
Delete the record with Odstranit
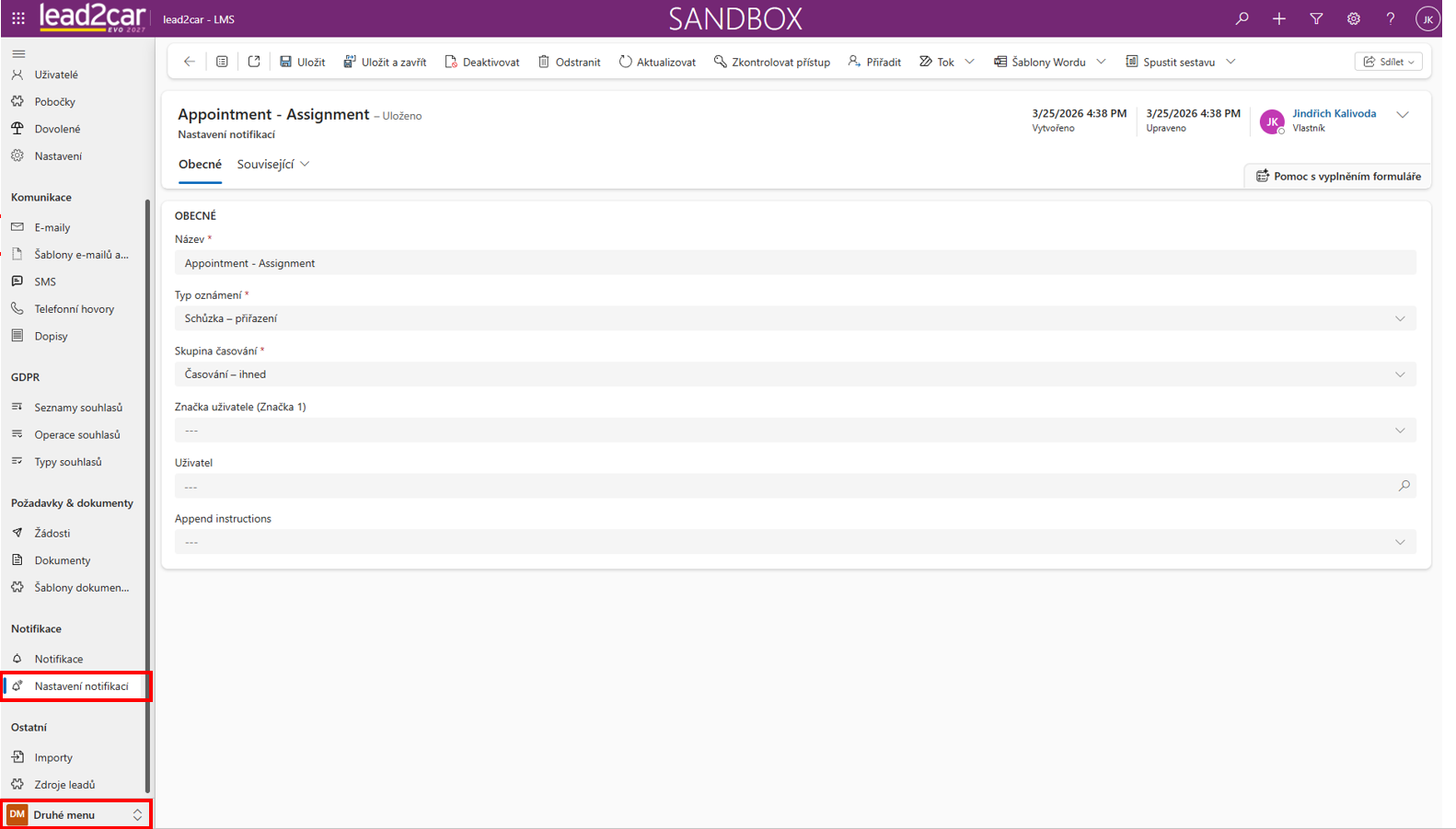tap(569, 62)
